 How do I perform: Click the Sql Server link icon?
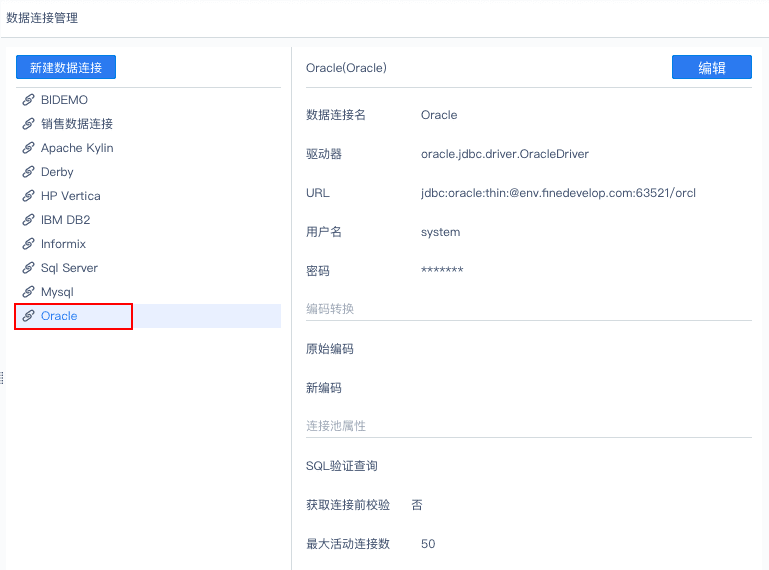point(28,268)
